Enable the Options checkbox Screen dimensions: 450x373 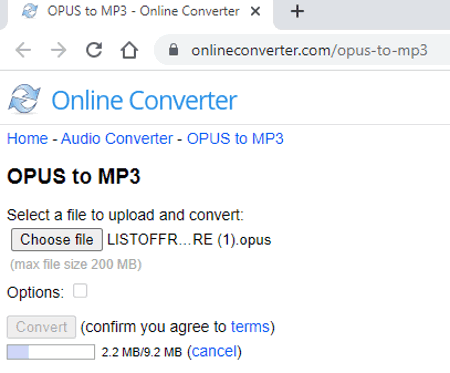click(80, 291)
